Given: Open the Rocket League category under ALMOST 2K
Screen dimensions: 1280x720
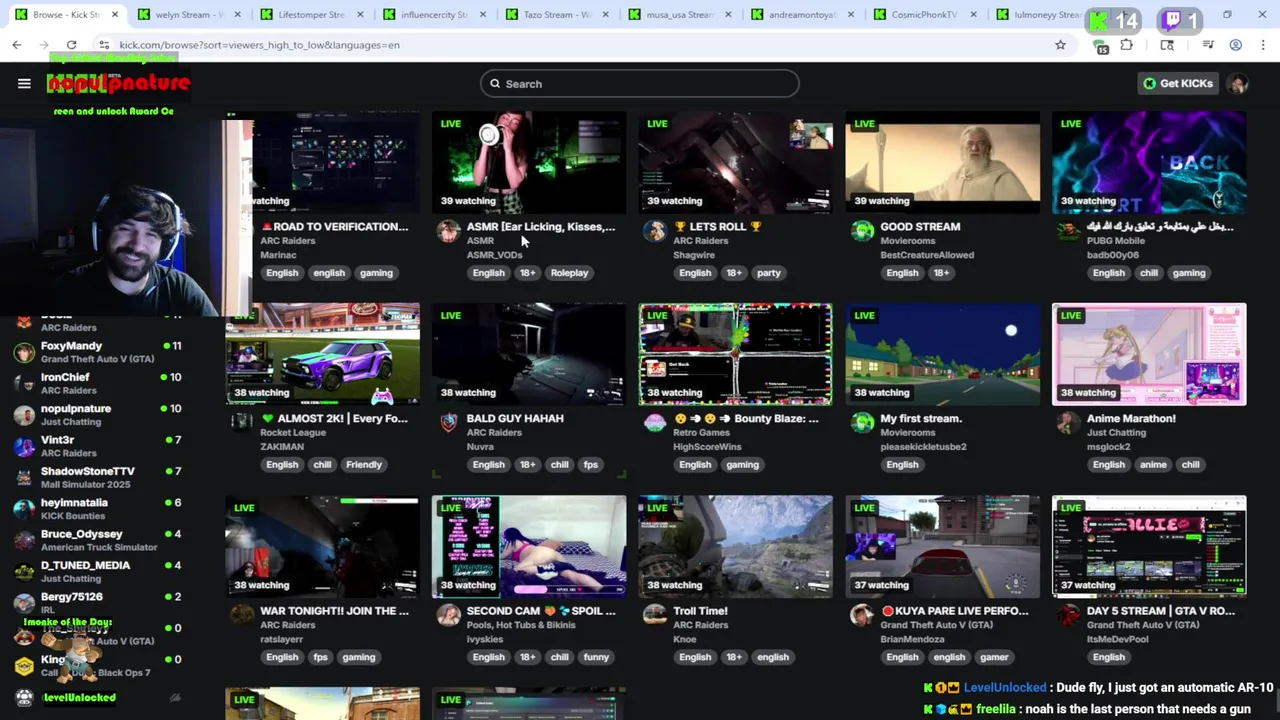Looking at the screenshot, I should pos(293,433).
